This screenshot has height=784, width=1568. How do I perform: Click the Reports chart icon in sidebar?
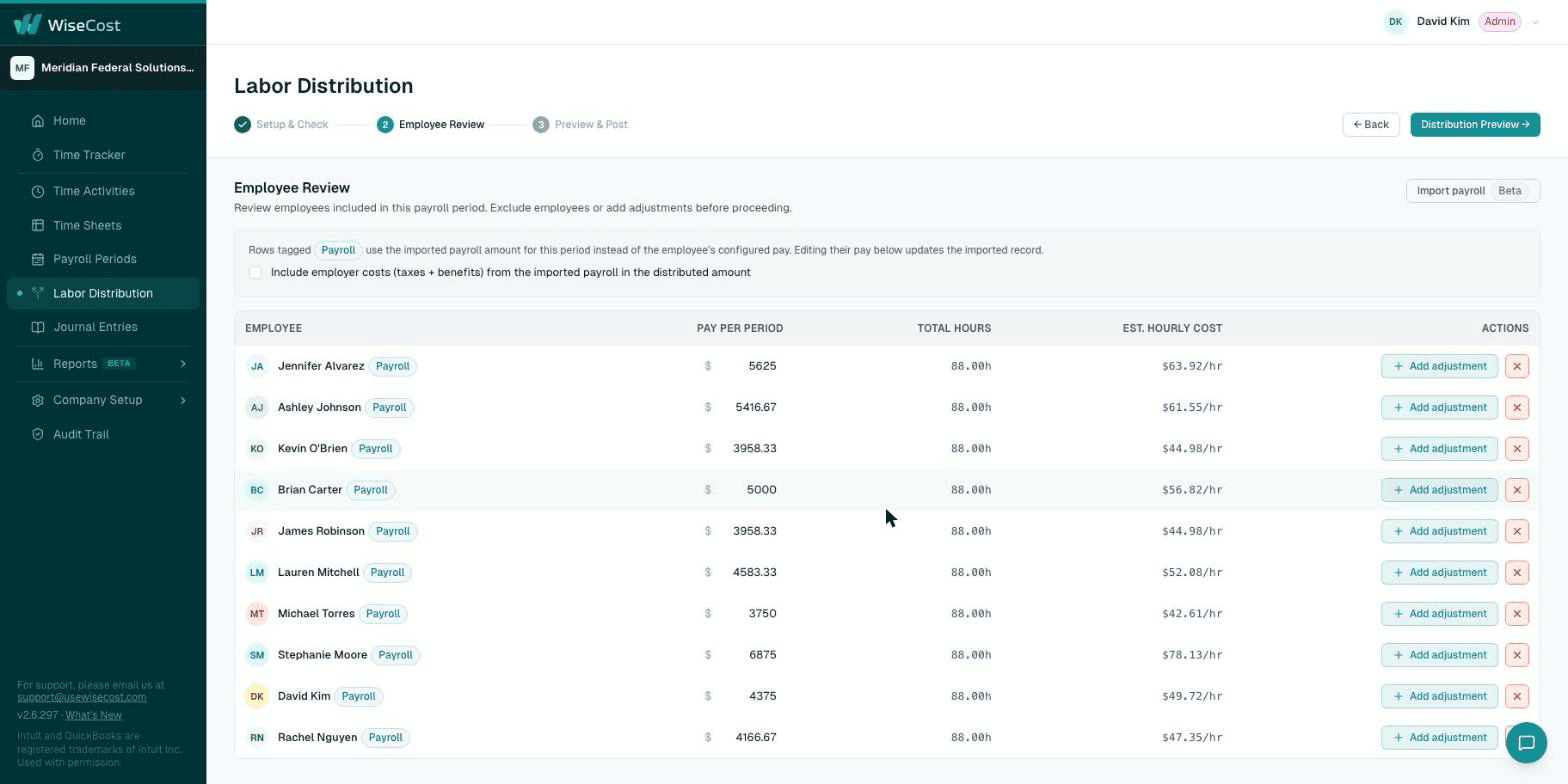38,364
